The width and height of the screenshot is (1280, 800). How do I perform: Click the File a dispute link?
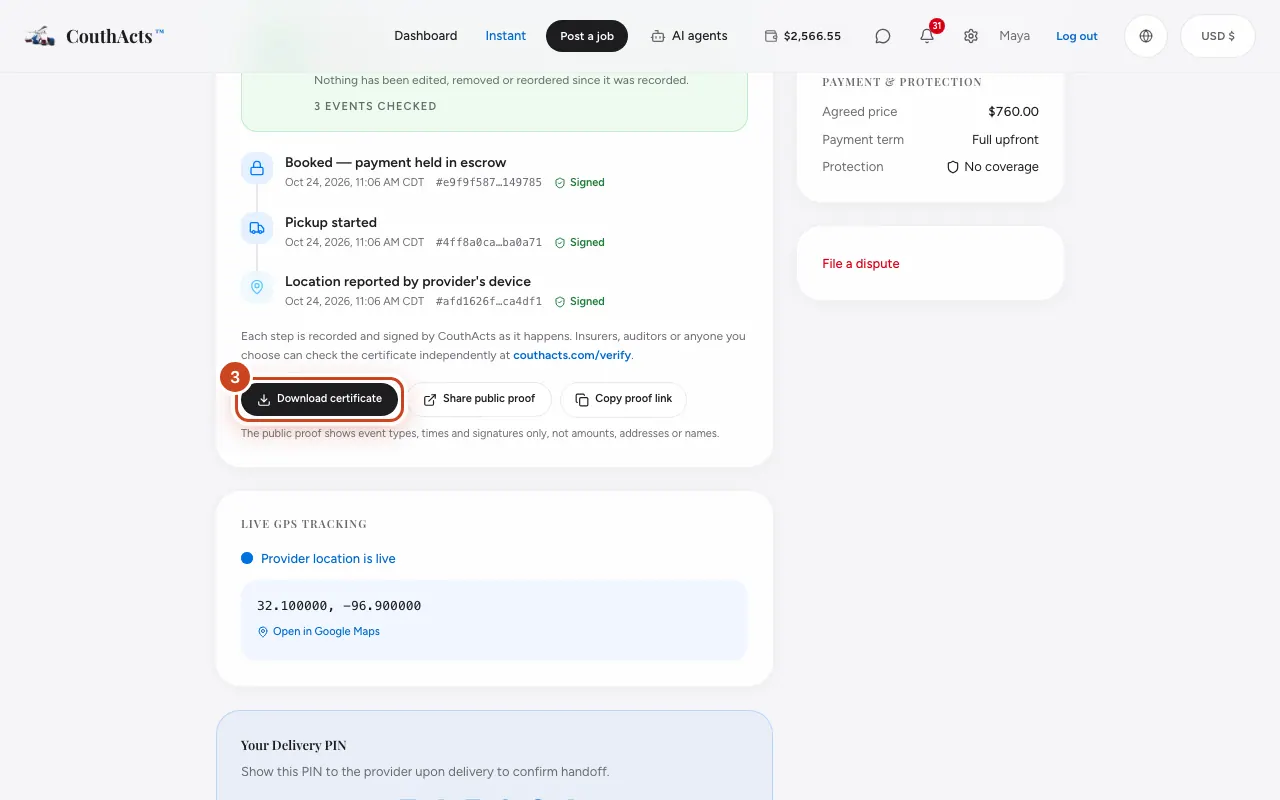click(x=861, y=264)
